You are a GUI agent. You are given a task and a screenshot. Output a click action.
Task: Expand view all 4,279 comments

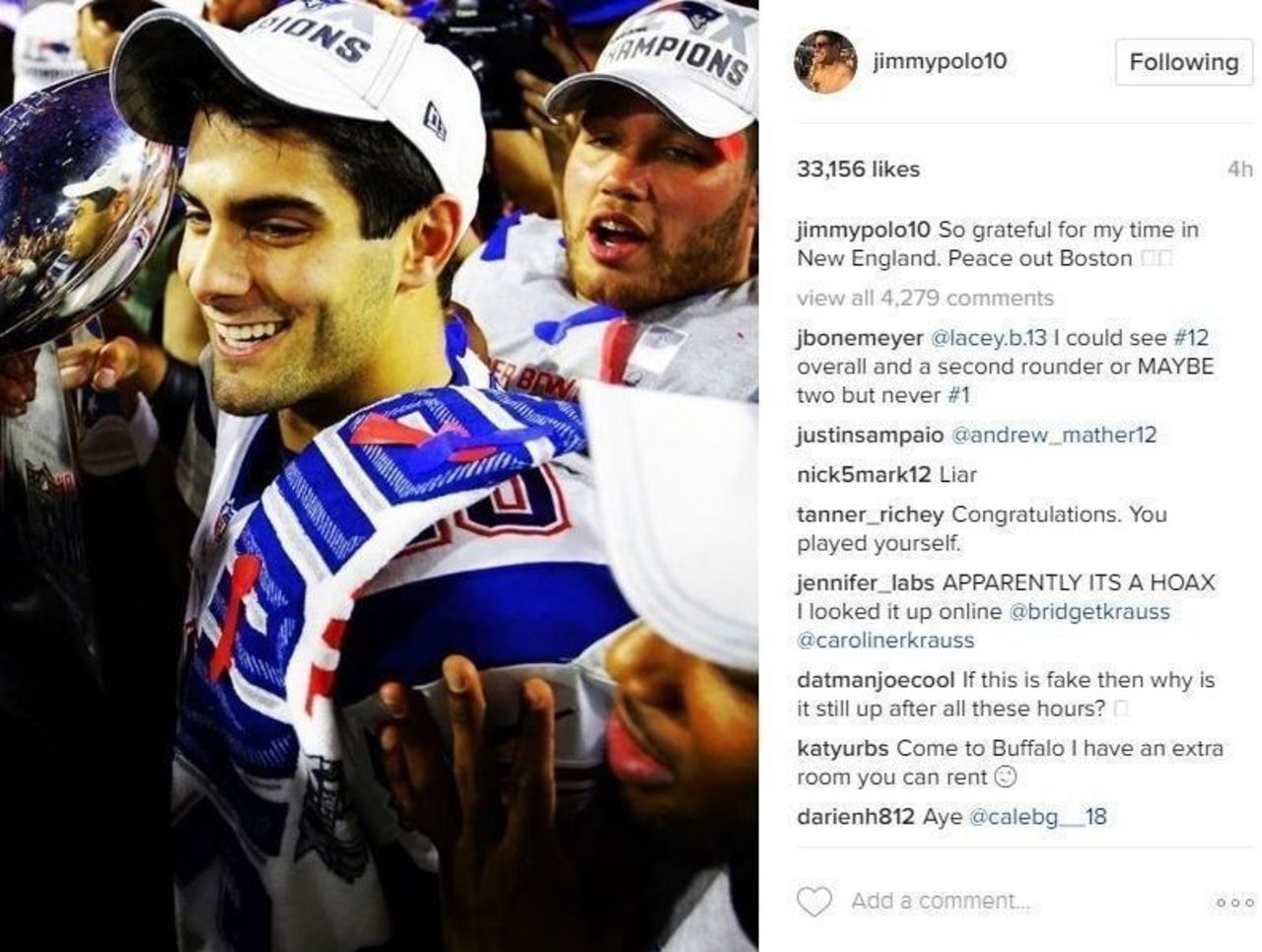[x=925, y=298]
